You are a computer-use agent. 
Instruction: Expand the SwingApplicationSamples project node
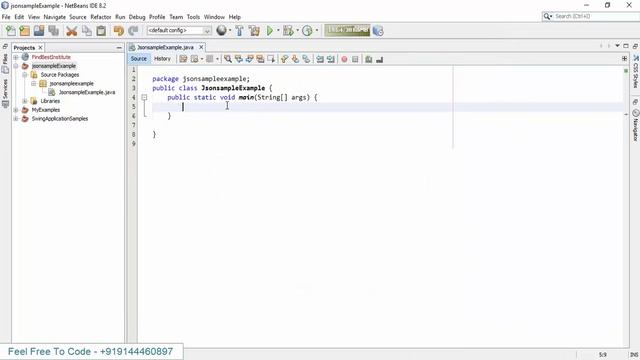click(x=16, y=119)
